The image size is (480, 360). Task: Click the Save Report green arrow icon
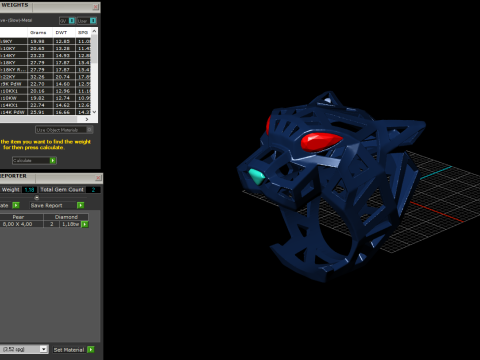81,205
